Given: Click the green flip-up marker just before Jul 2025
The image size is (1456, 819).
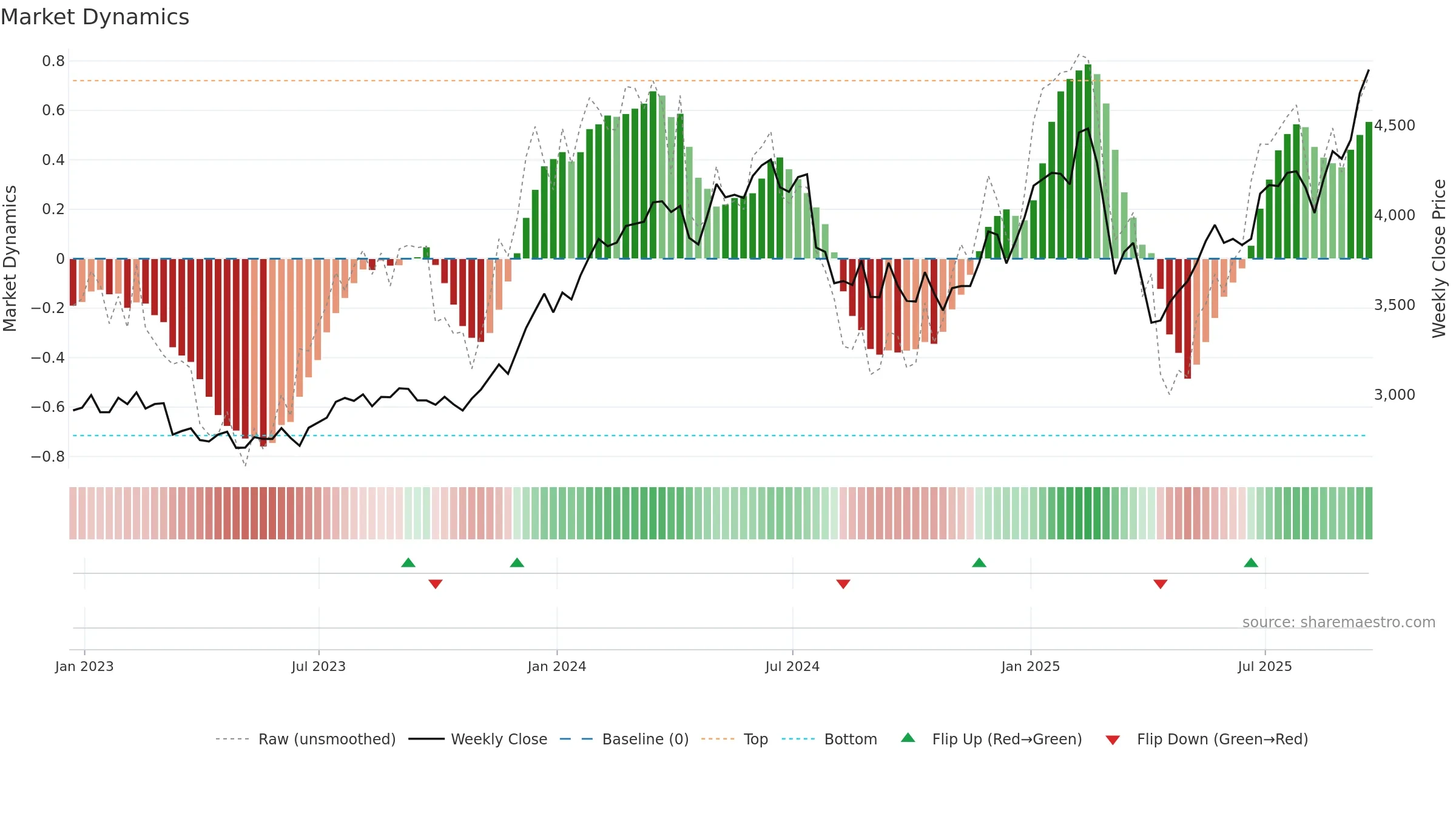Looking at the screenshot, I should point(1251,562).
